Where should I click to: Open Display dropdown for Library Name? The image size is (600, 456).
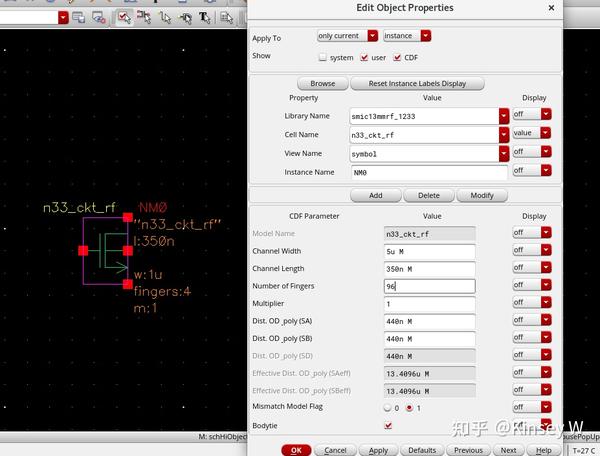tap(532, 114)
